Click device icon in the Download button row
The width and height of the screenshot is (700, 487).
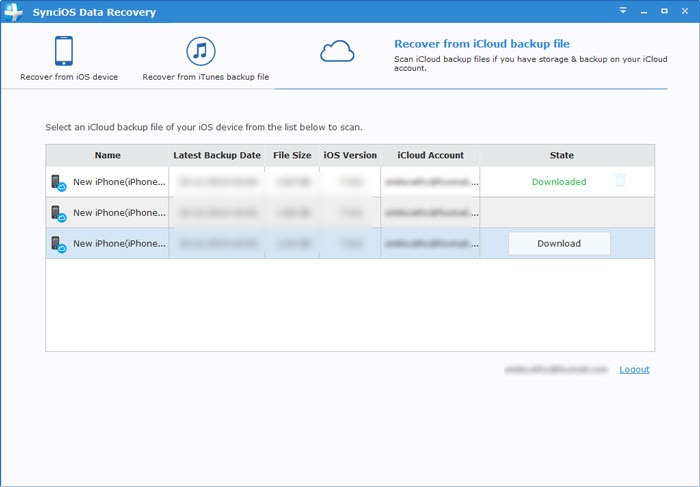point(58,244)
